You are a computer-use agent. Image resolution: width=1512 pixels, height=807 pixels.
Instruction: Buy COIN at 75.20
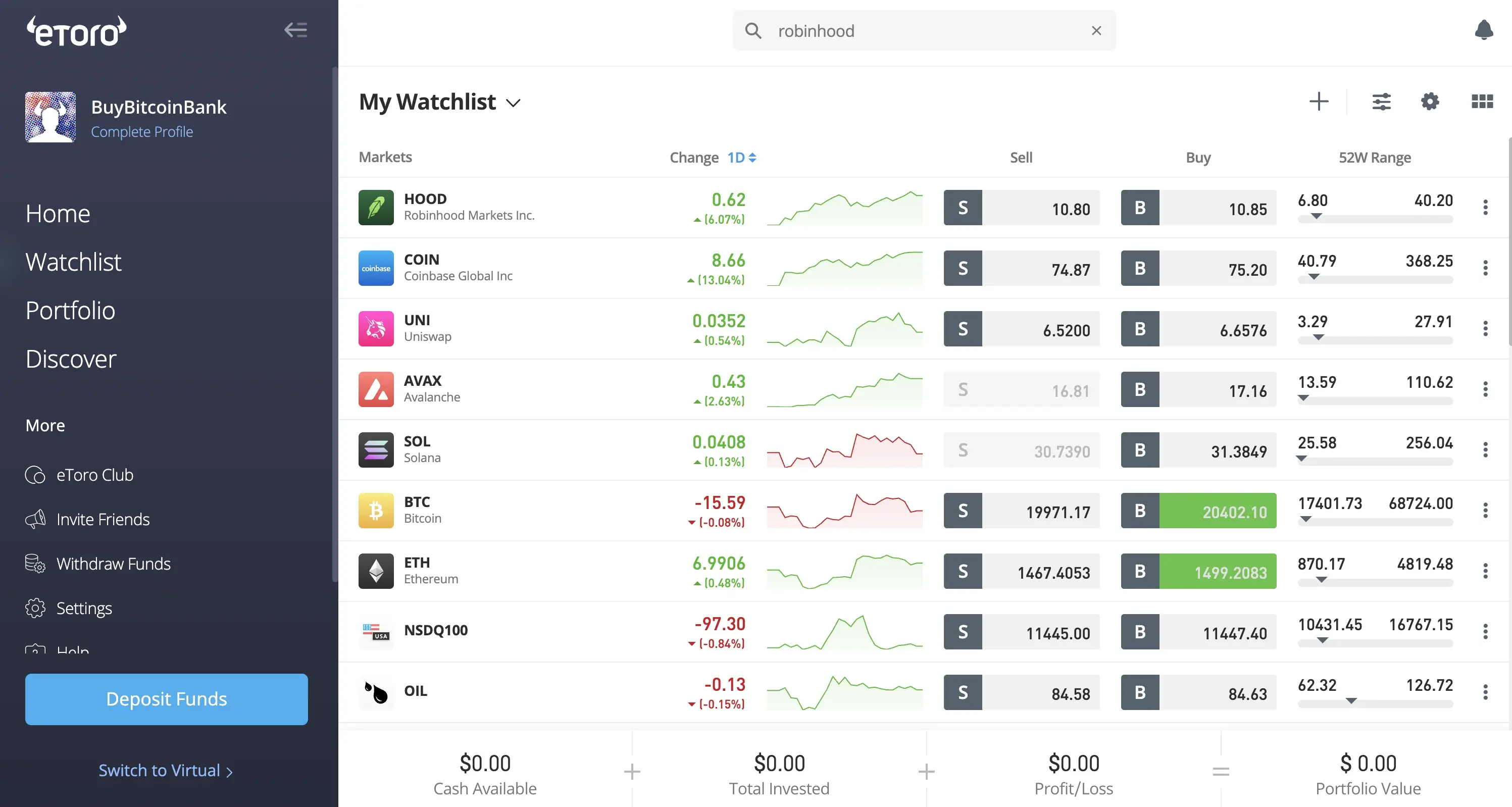pyautogui.click(x=1198, y=268)
